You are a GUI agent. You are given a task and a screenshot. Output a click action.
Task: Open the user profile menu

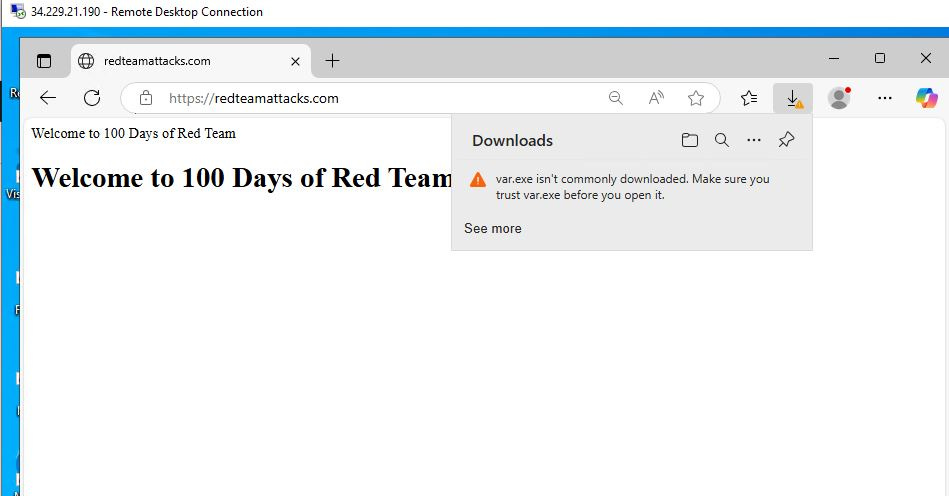(x=839, y=98)
